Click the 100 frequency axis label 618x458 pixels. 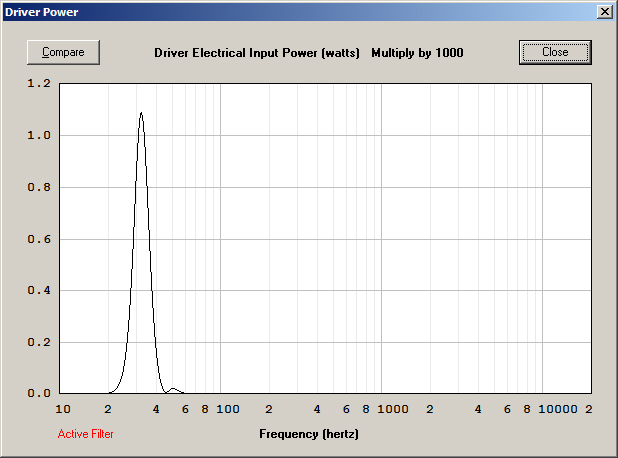click(x=228, y=409)
